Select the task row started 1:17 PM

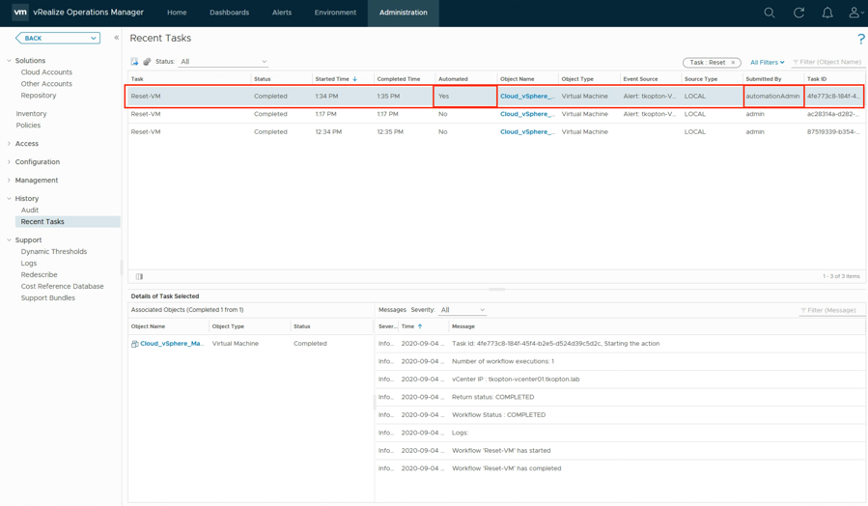coord(495,114)
